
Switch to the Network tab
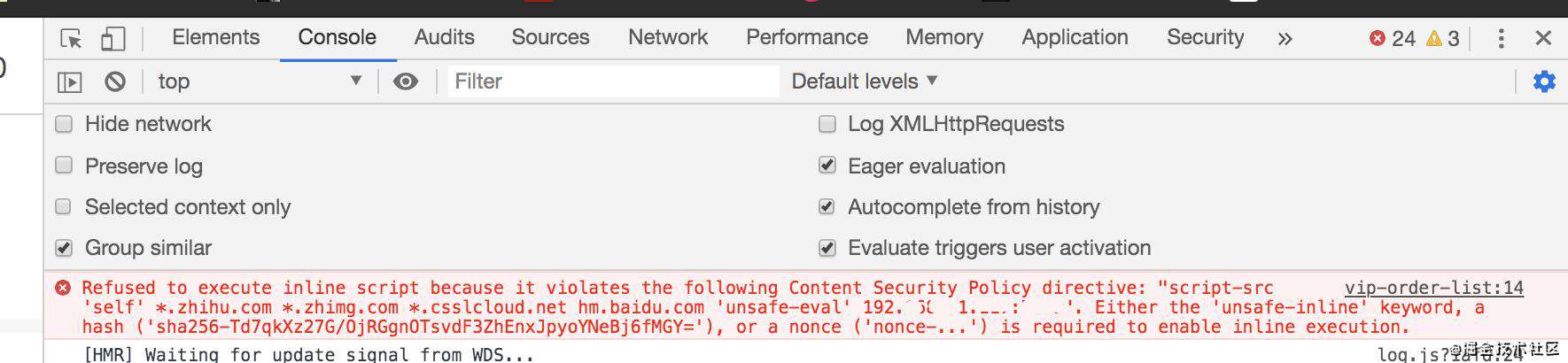pos(668,37)
